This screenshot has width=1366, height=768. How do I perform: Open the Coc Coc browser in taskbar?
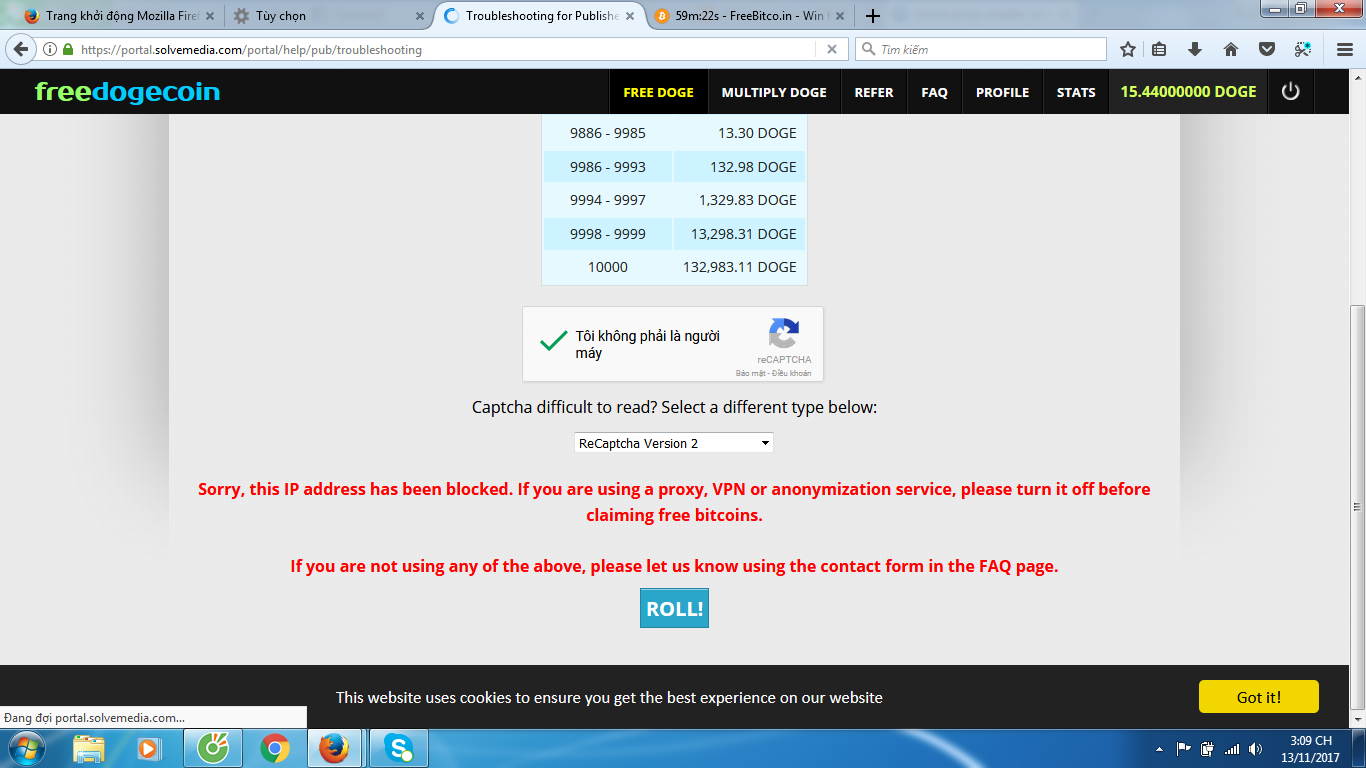pyautogui.click(x=213, y=748)
